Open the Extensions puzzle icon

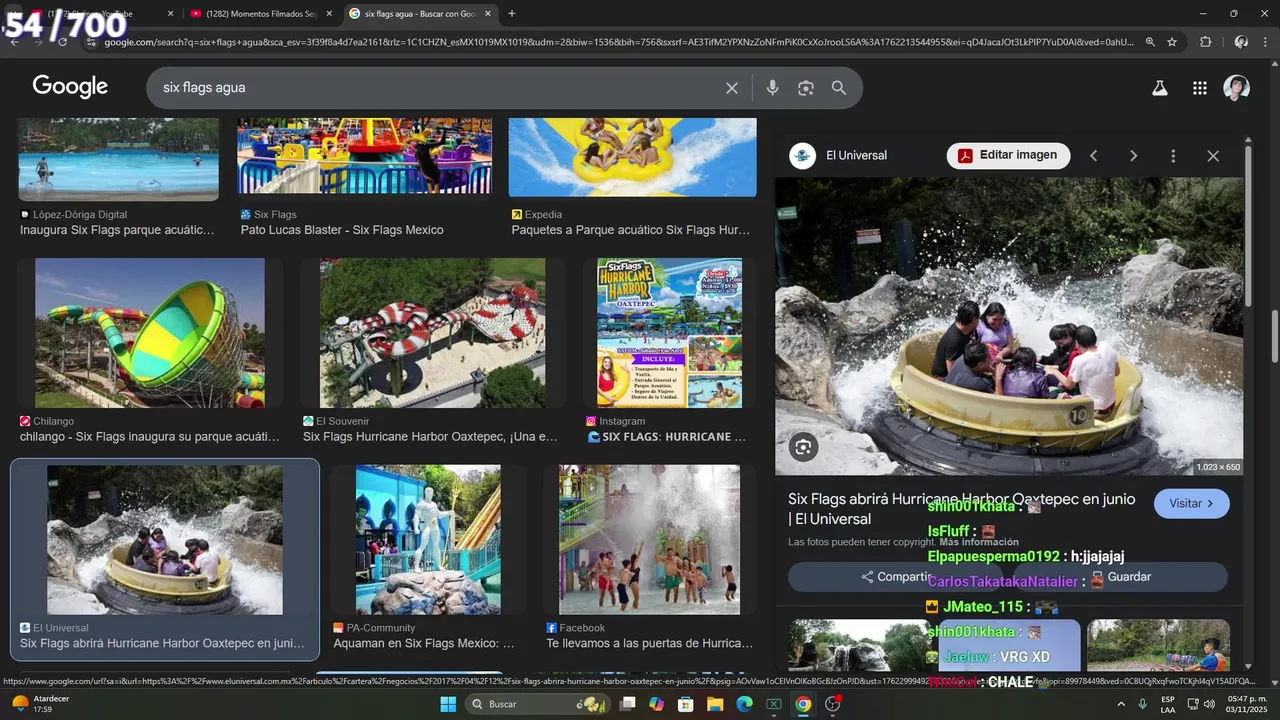pyautogui.click(x=1205, y=42)
